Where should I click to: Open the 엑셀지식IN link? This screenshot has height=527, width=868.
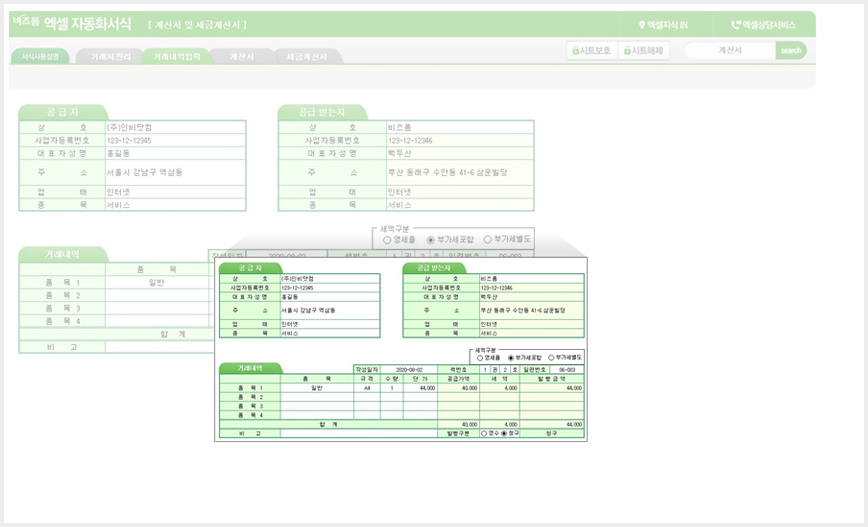663,25
